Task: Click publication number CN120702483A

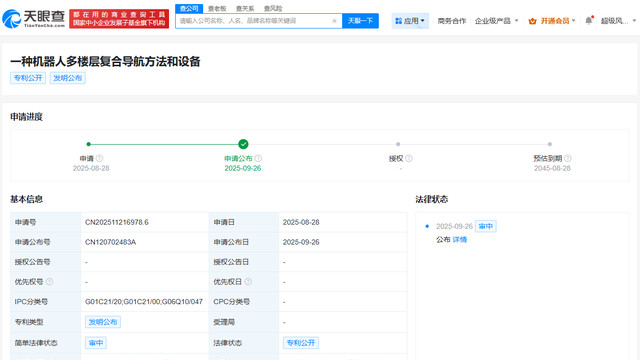Action: (x=110, y=242)
